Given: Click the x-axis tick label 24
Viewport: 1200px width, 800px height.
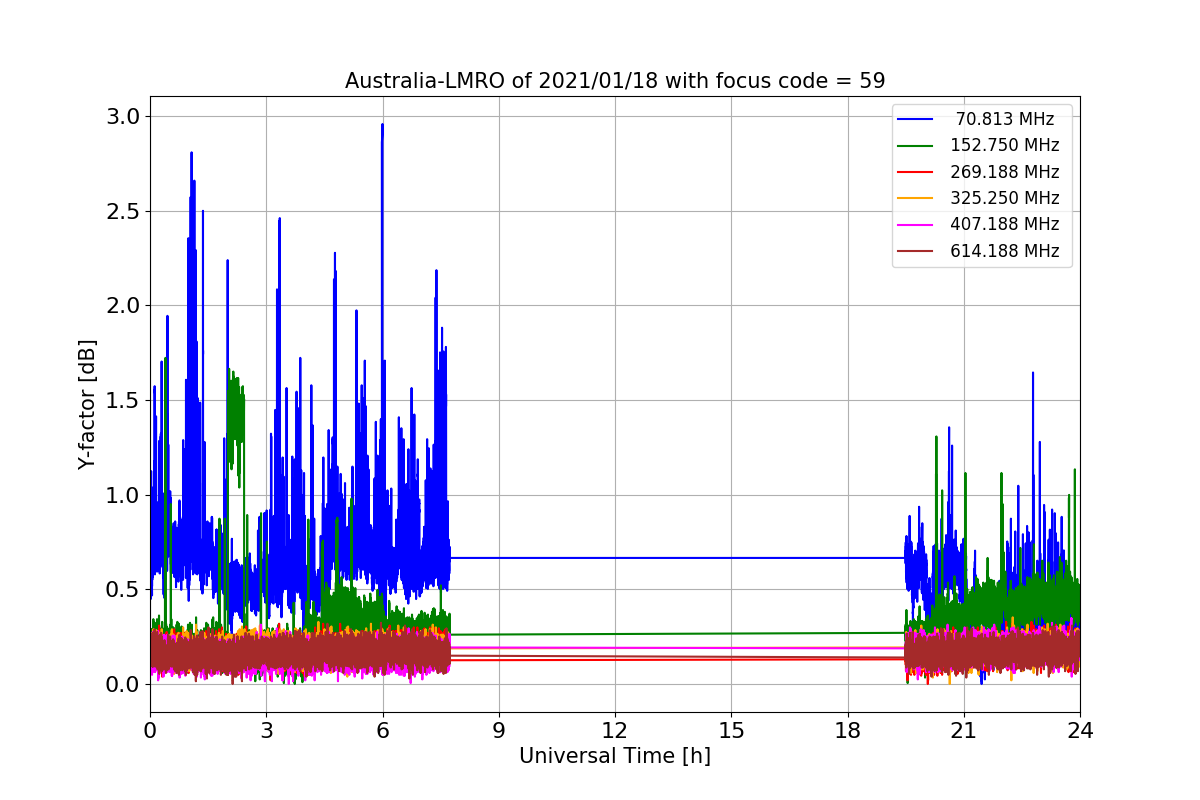Looking at the screenshot, I should click(x=1080, y=730).
